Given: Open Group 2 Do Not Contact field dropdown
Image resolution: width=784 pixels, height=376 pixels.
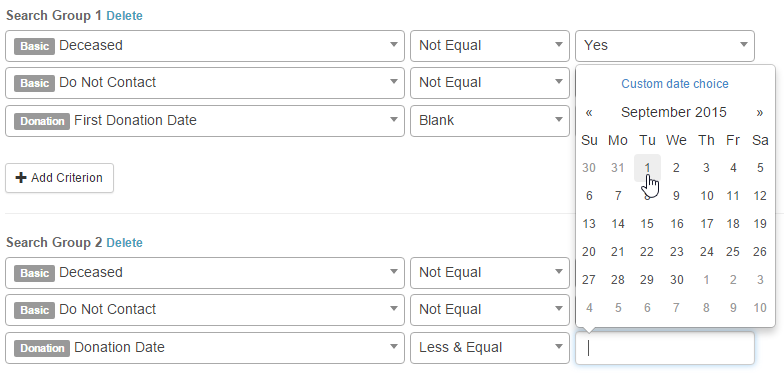Looking at the screenshot, I should coord(205,310).
